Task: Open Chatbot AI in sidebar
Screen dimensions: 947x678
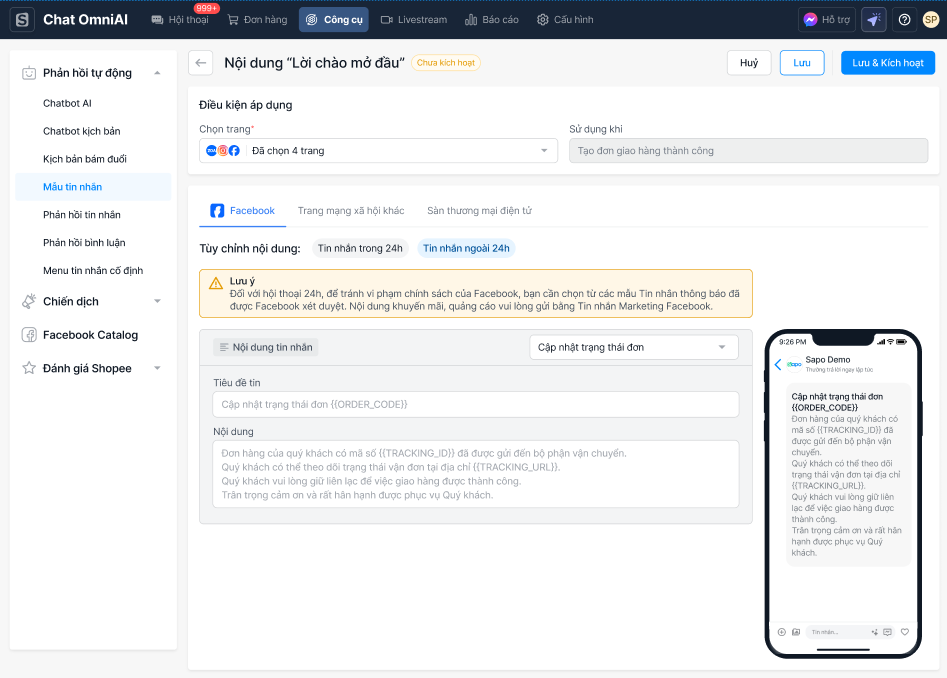Action: pyautogui.click(x=67, y=103)
